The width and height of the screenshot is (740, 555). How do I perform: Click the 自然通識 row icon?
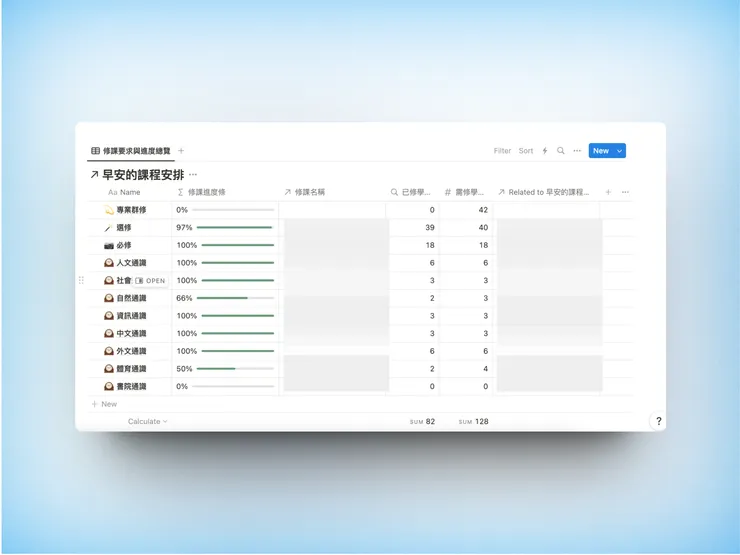[109, 298]
